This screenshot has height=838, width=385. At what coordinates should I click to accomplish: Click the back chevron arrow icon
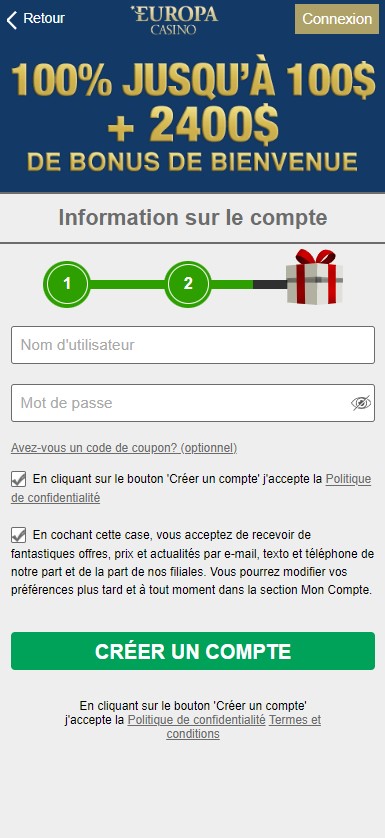tap(12, 19)
